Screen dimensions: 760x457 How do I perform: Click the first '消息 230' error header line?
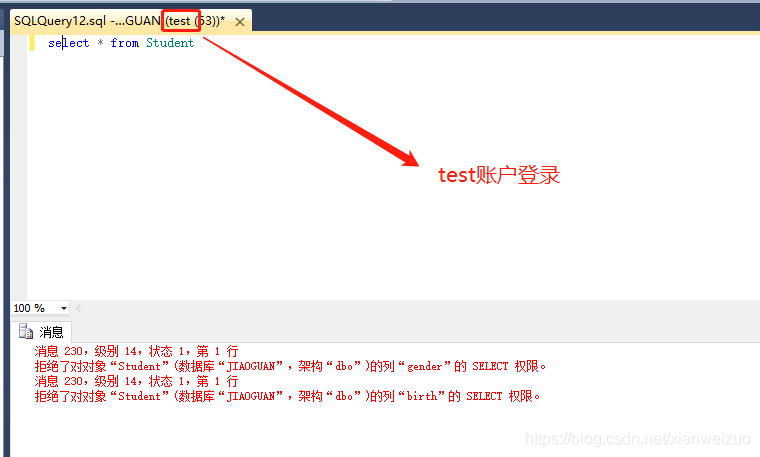point(136,351)
